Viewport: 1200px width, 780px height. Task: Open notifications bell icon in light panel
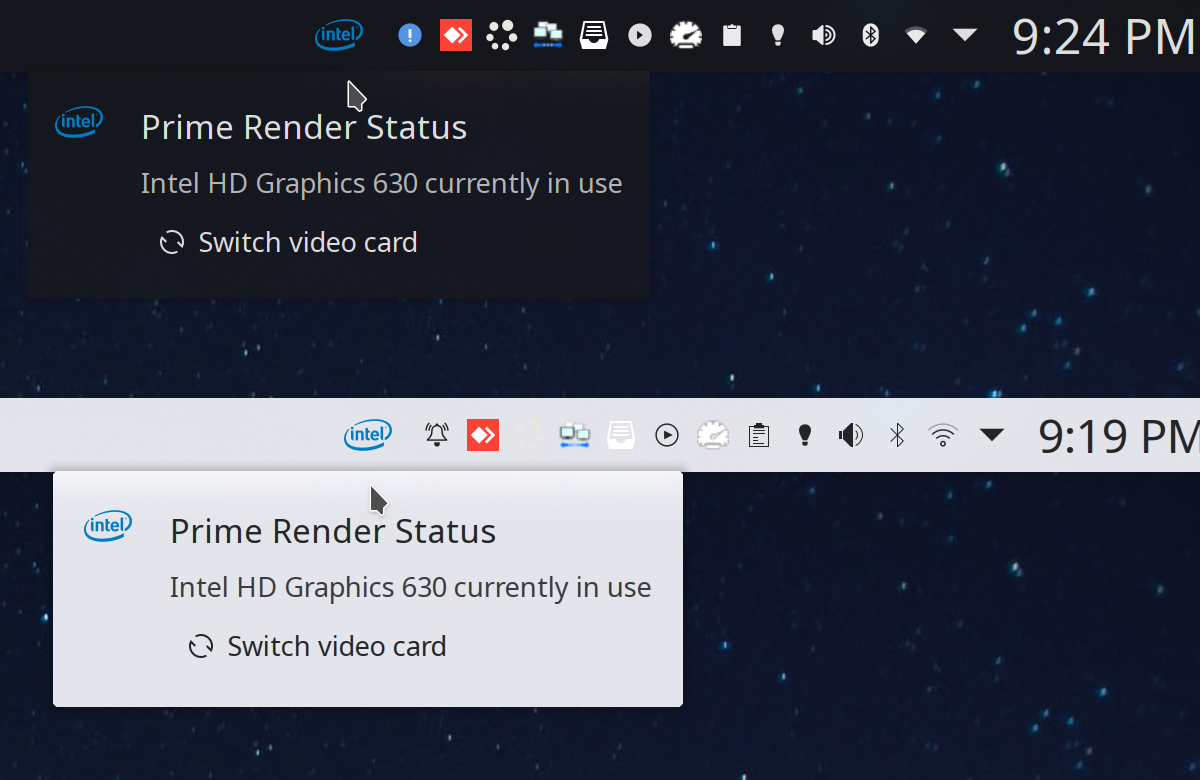point(437,434)
